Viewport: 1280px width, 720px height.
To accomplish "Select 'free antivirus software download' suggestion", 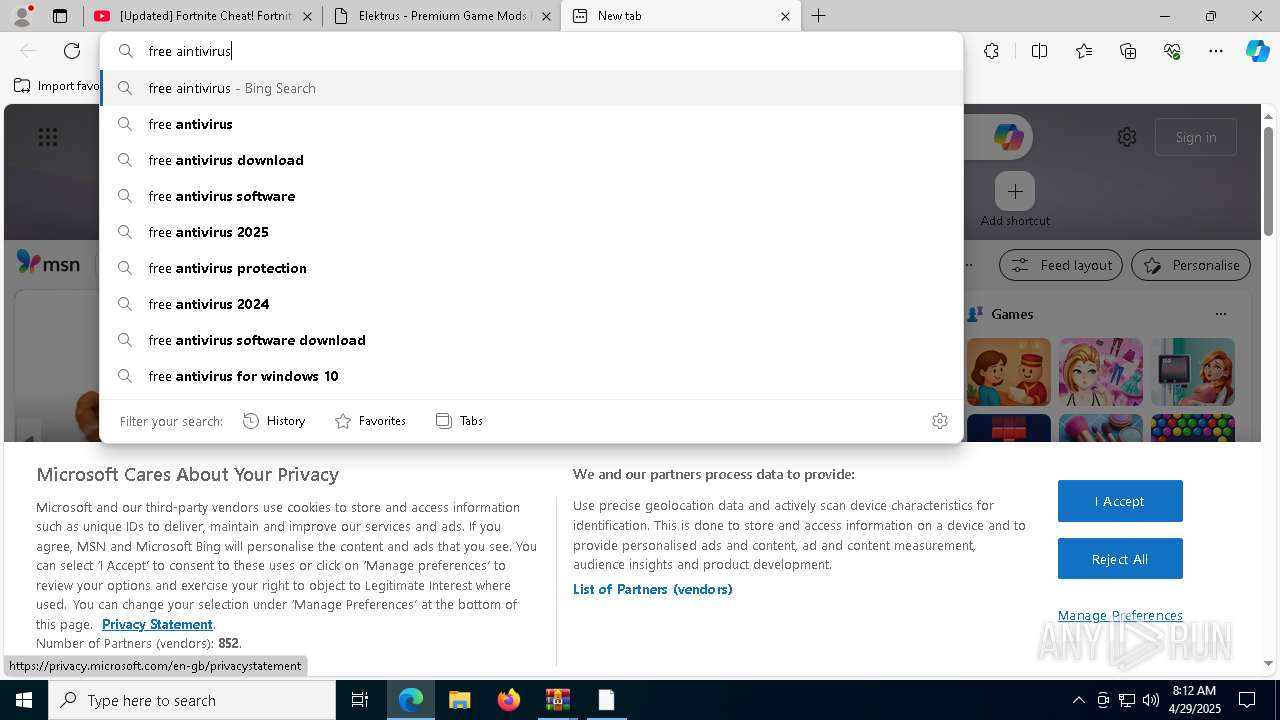I will [x=531, y=340].
